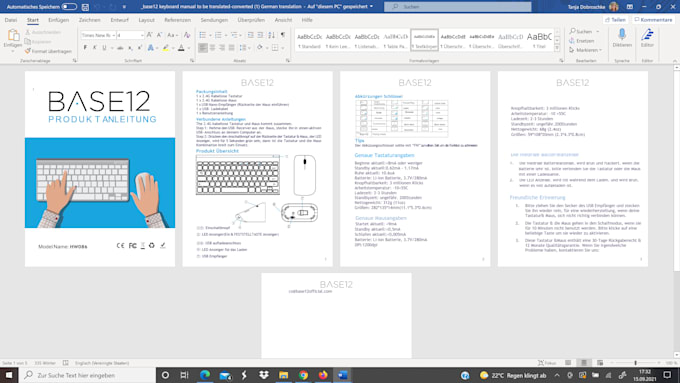Decrease paragraph indent
The width and height of the screenshot is (680, 383).
point(250,35)
